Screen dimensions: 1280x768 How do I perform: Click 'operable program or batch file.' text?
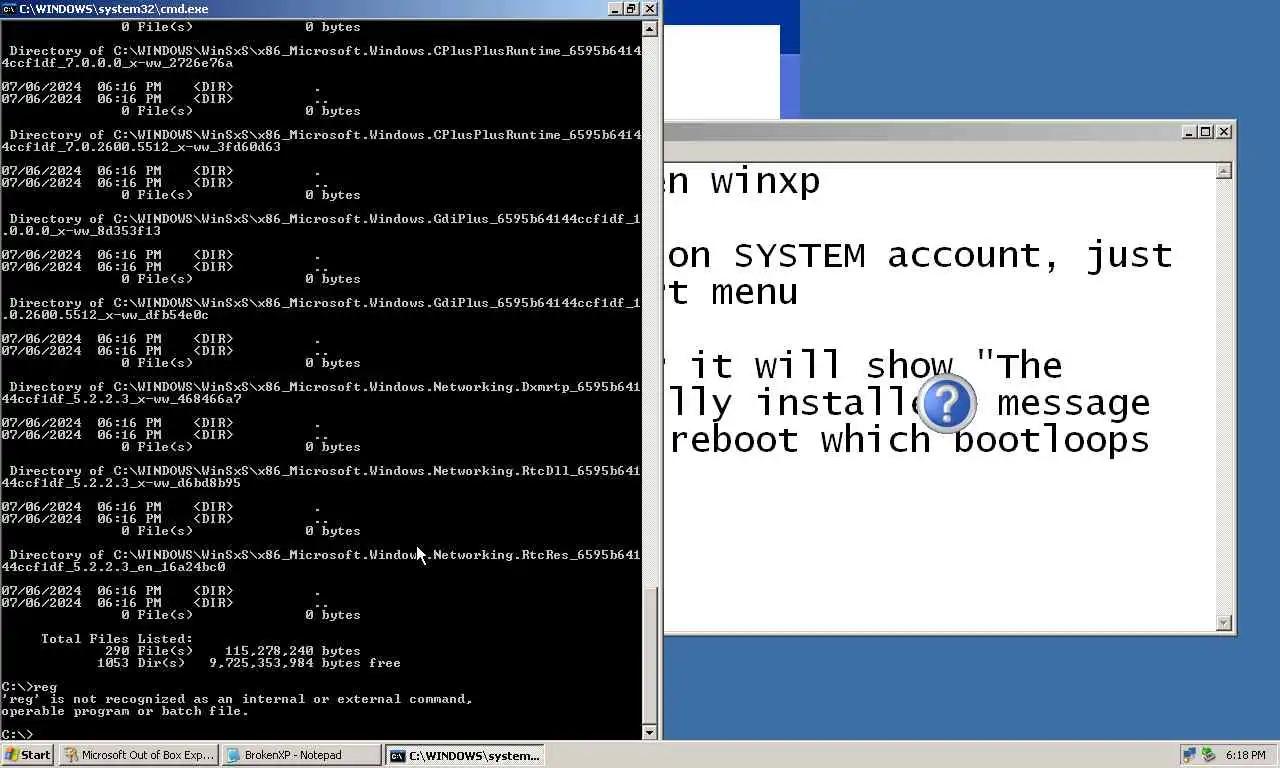125,711
